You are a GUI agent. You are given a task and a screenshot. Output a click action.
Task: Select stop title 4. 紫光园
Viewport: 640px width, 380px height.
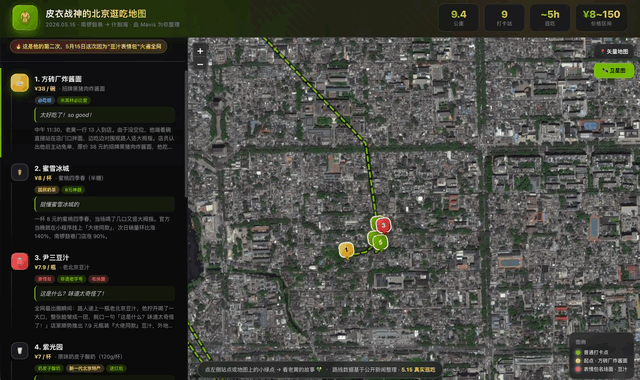tap(49, 347)
